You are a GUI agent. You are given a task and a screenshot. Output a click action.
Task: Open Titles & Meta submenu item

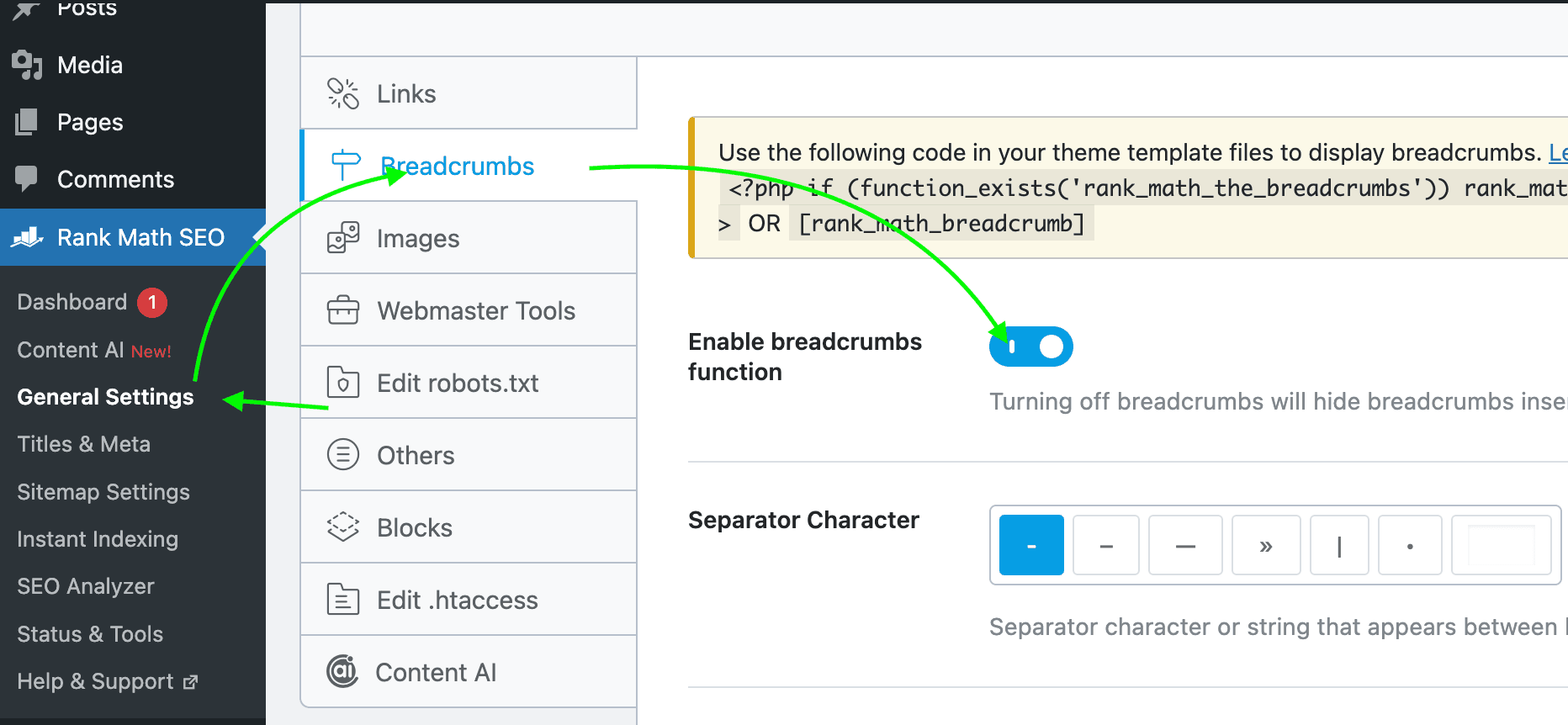84,444
